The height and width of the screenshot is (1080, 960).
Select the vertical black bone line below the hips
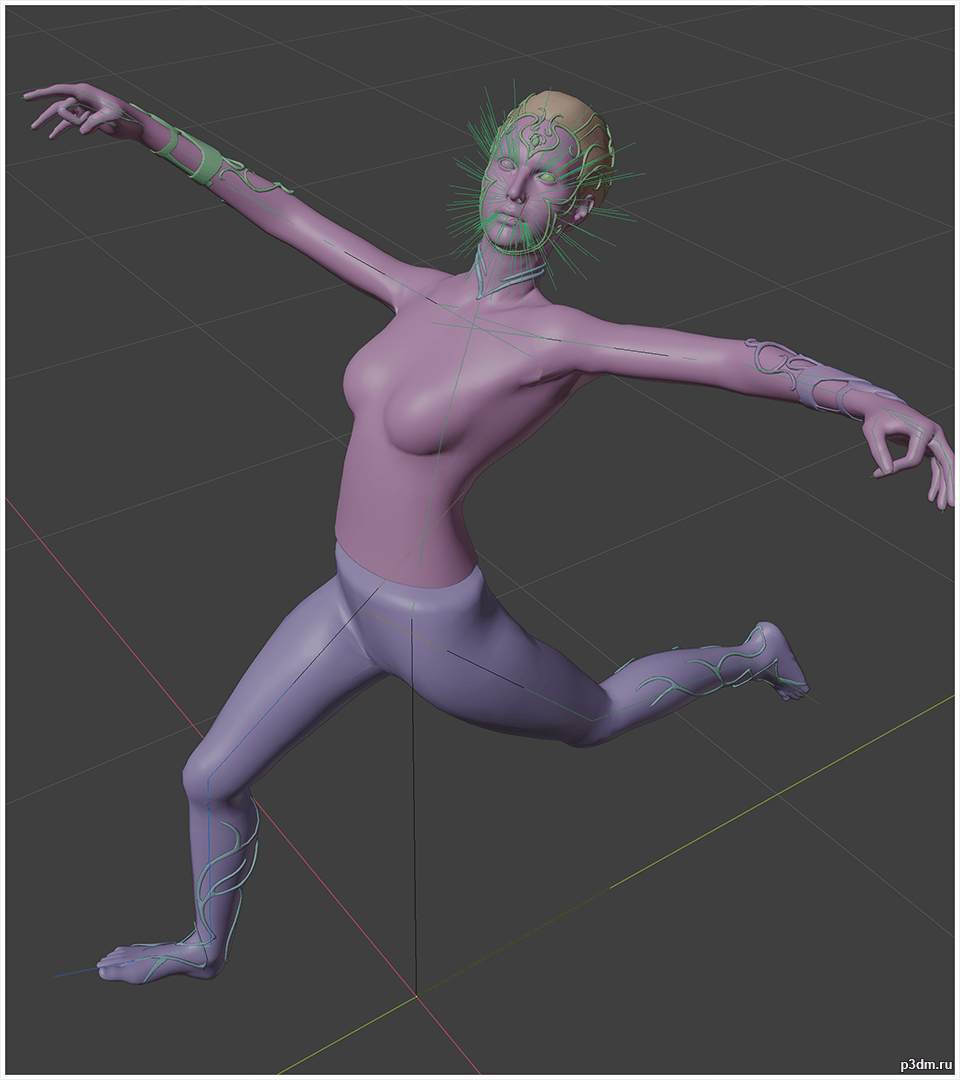coord(414,850)
